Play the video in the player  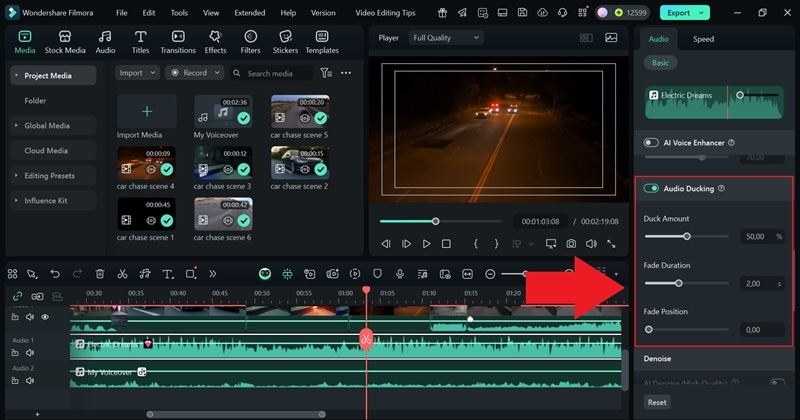click(x=426, y=244)
